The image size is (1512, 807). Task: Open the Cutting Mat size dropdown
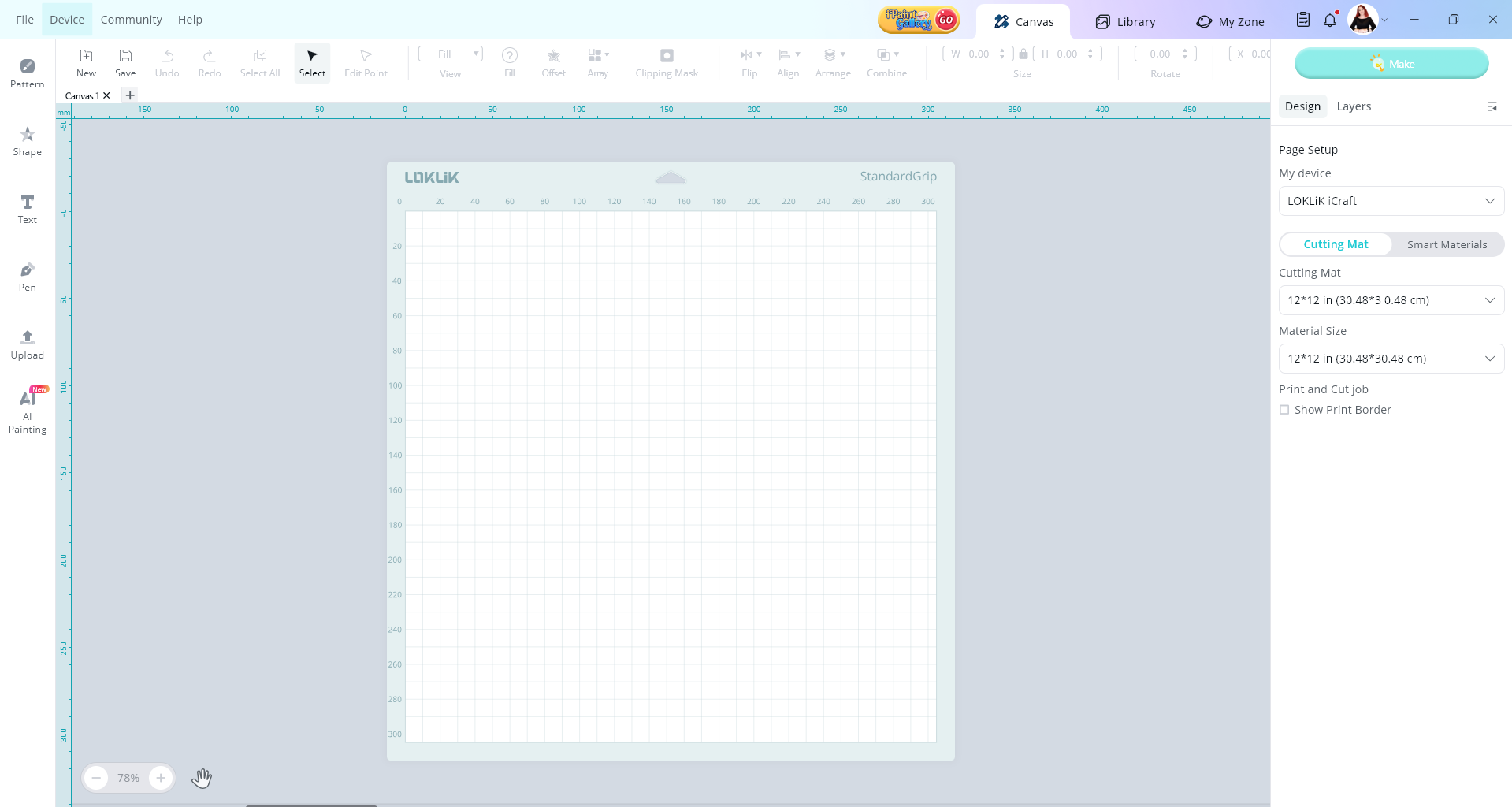(x=1391, y=300)
